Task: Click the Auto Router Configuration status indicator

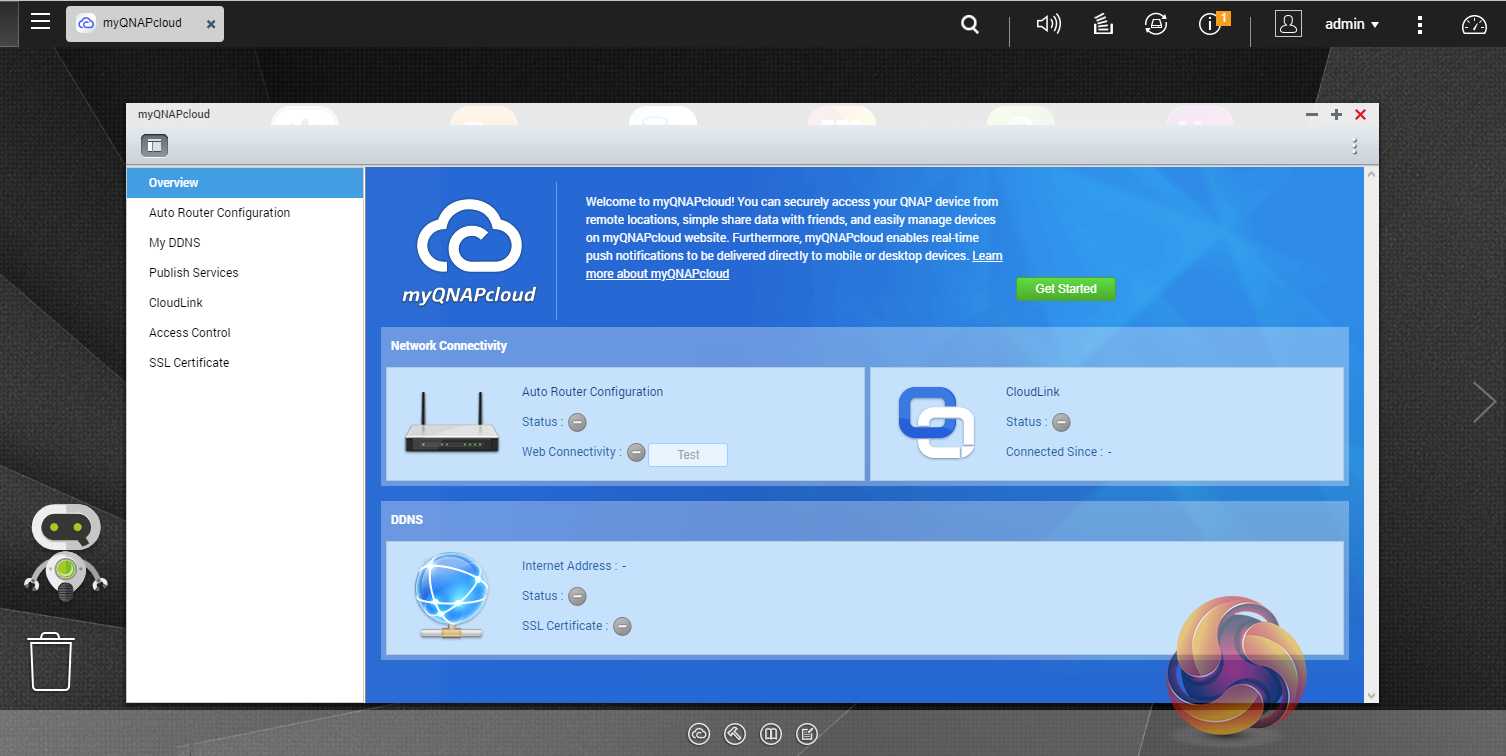Action: tap(577, 423)
